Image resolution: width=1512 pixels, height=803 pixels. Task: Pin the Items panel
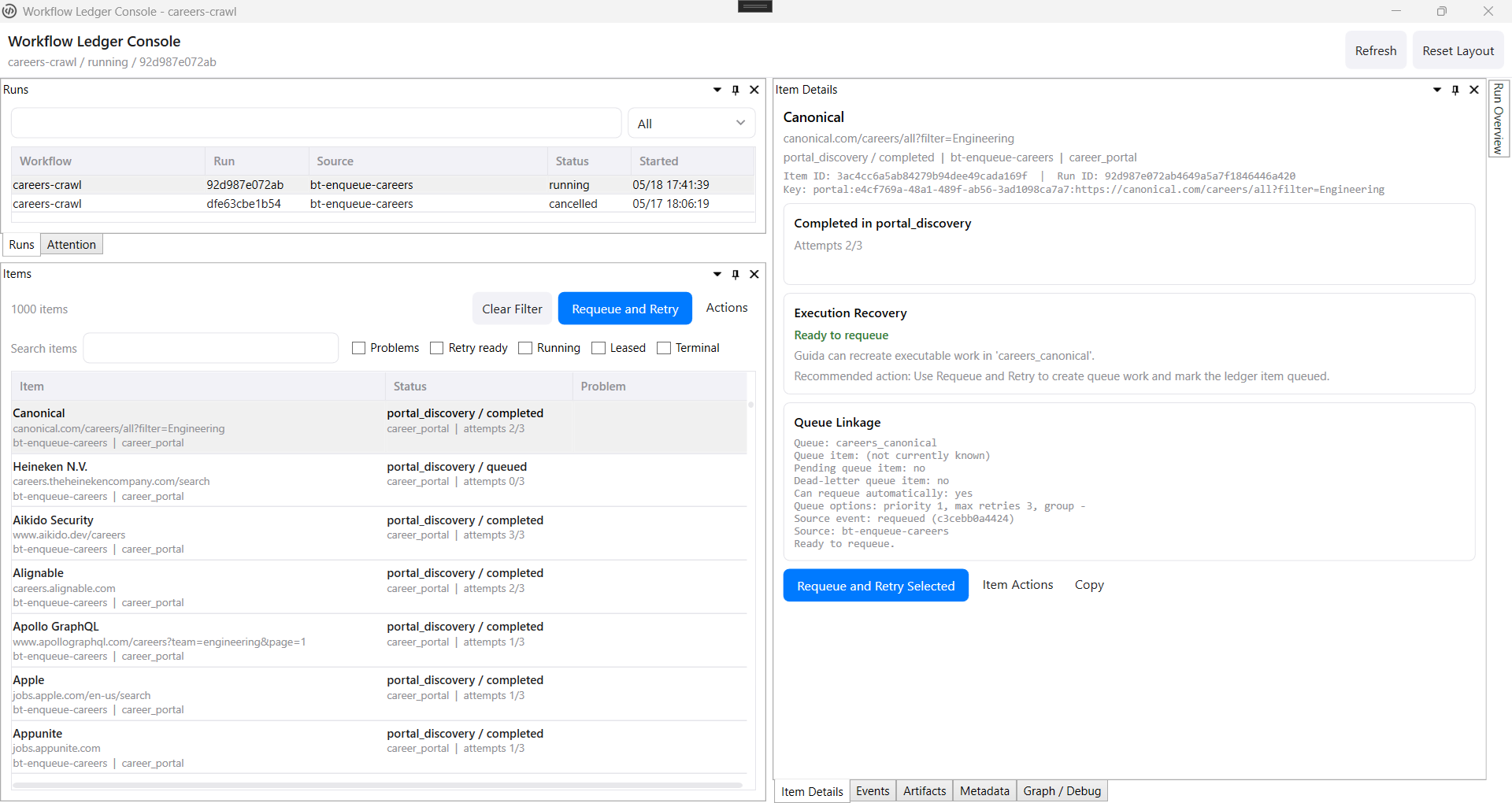pos(736,274)
